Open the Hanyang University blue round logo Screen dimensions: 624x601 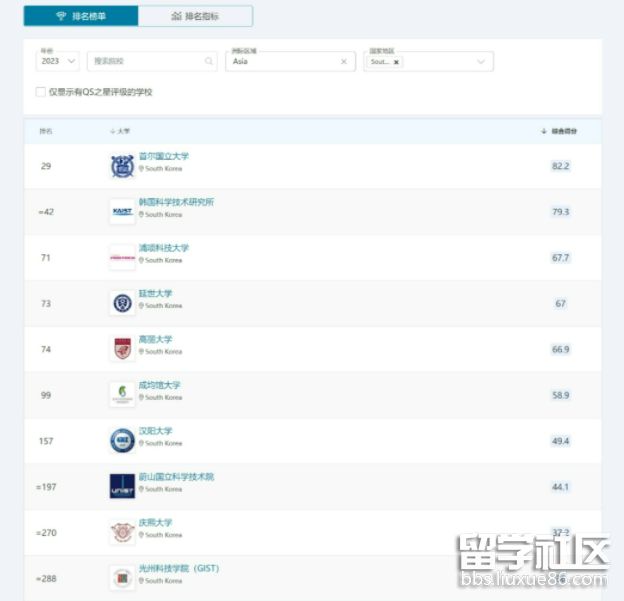pos(122,441)
